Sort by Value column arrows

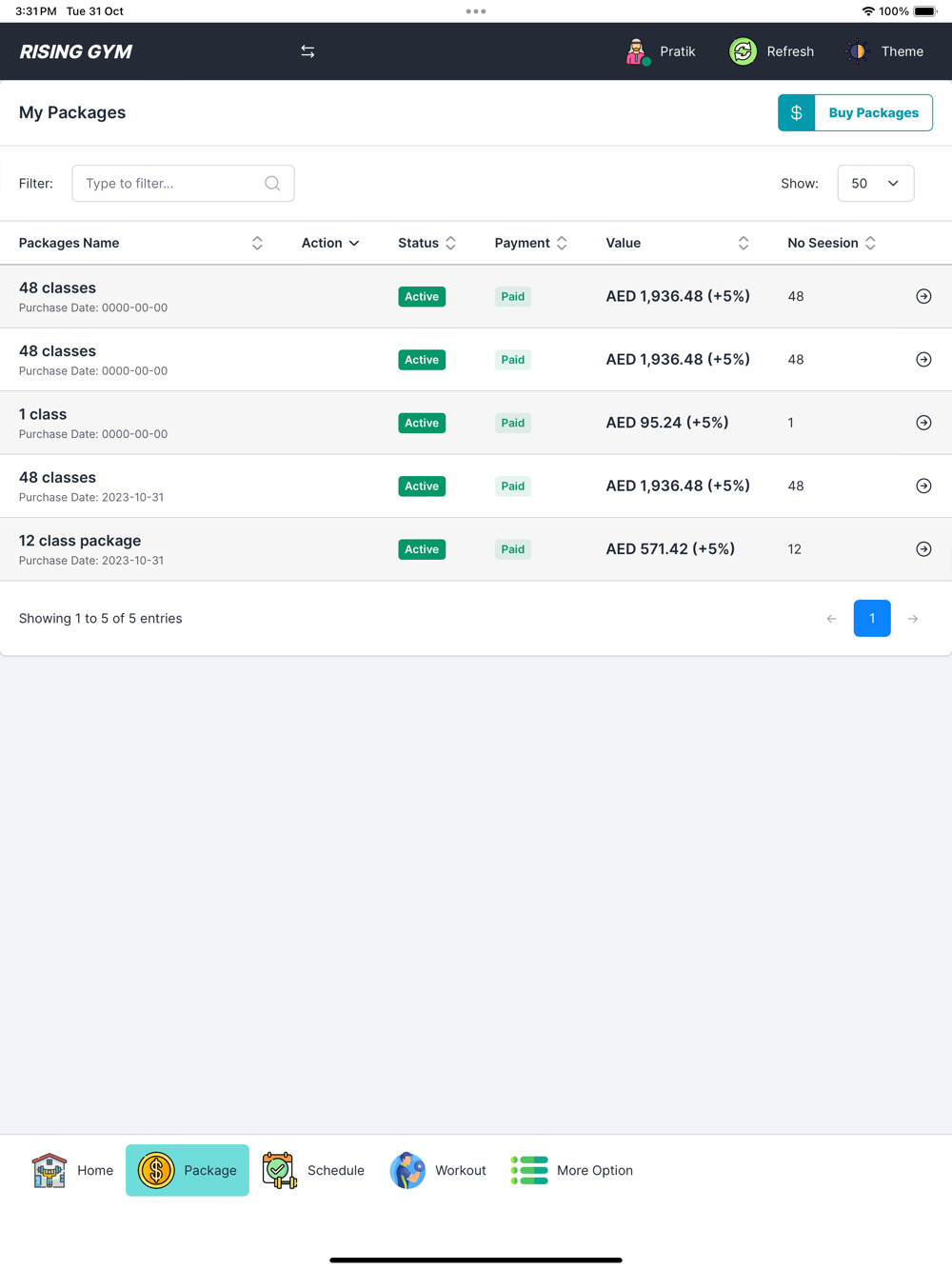point(744,243)
